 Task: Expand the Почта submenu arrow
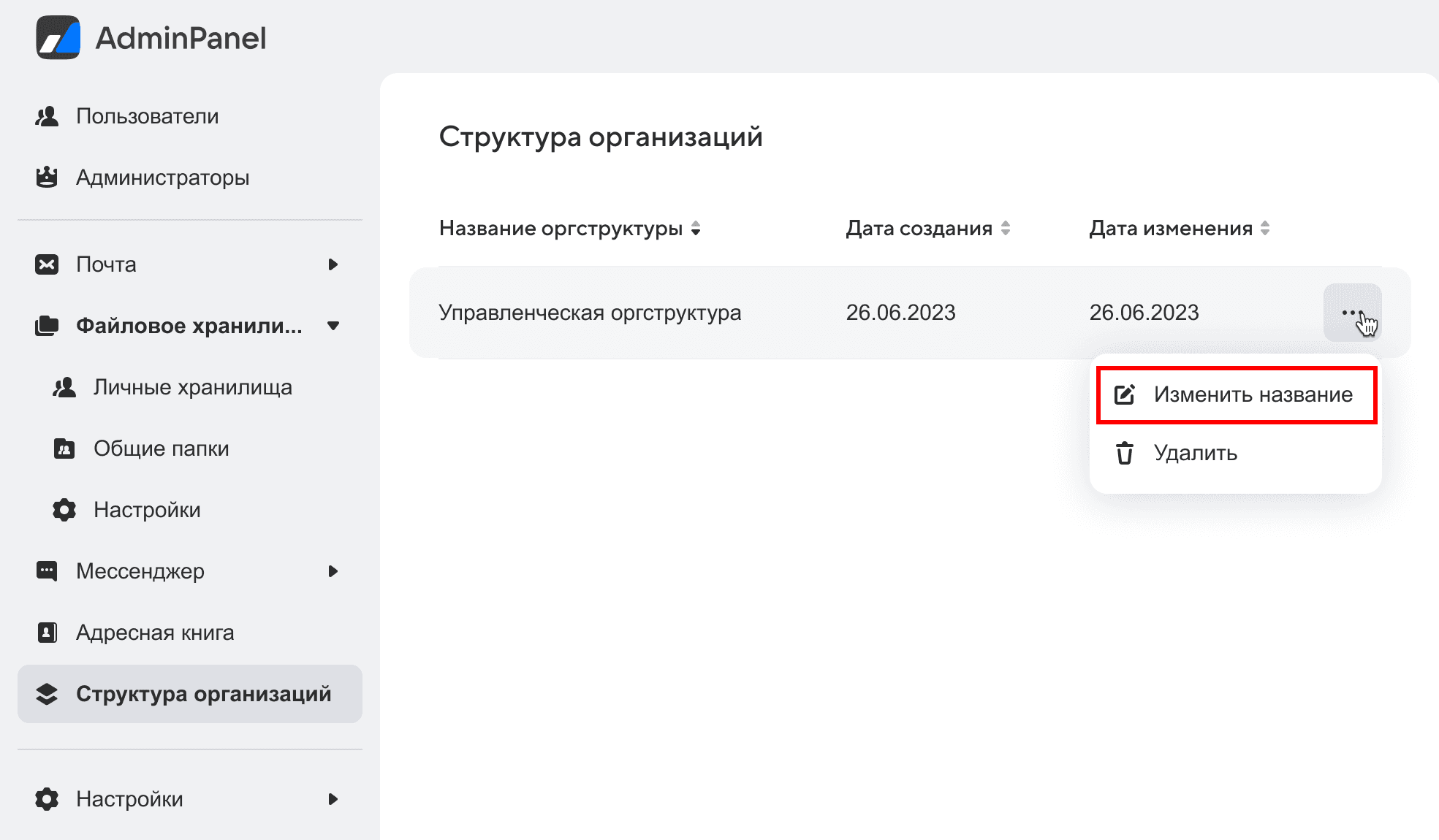coord(333,264)
